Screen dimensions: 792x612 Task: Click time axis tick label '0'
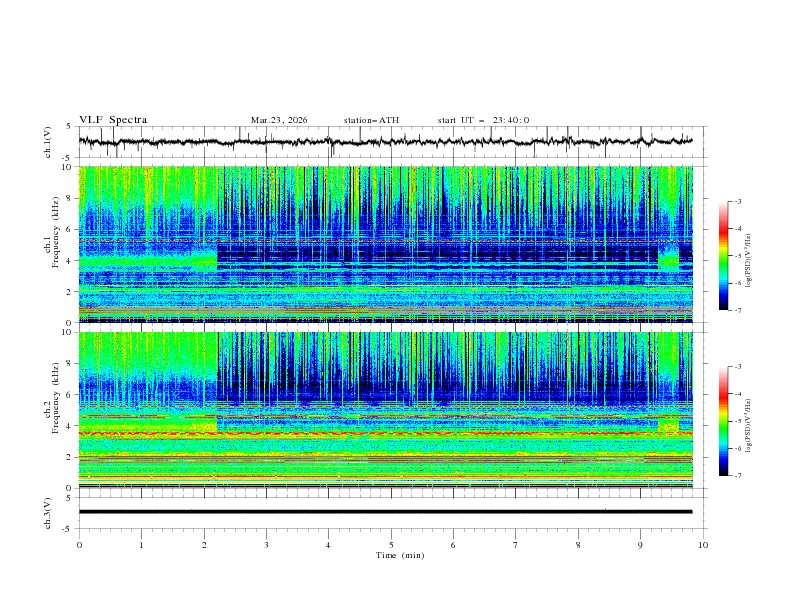point(79,545)
